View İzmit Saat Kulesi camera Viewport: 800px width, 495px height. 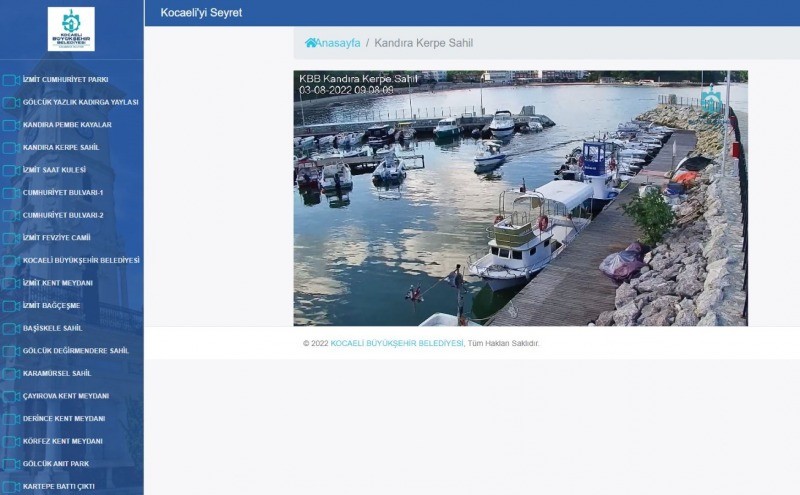pyautogui.click(x=54, y=170)
